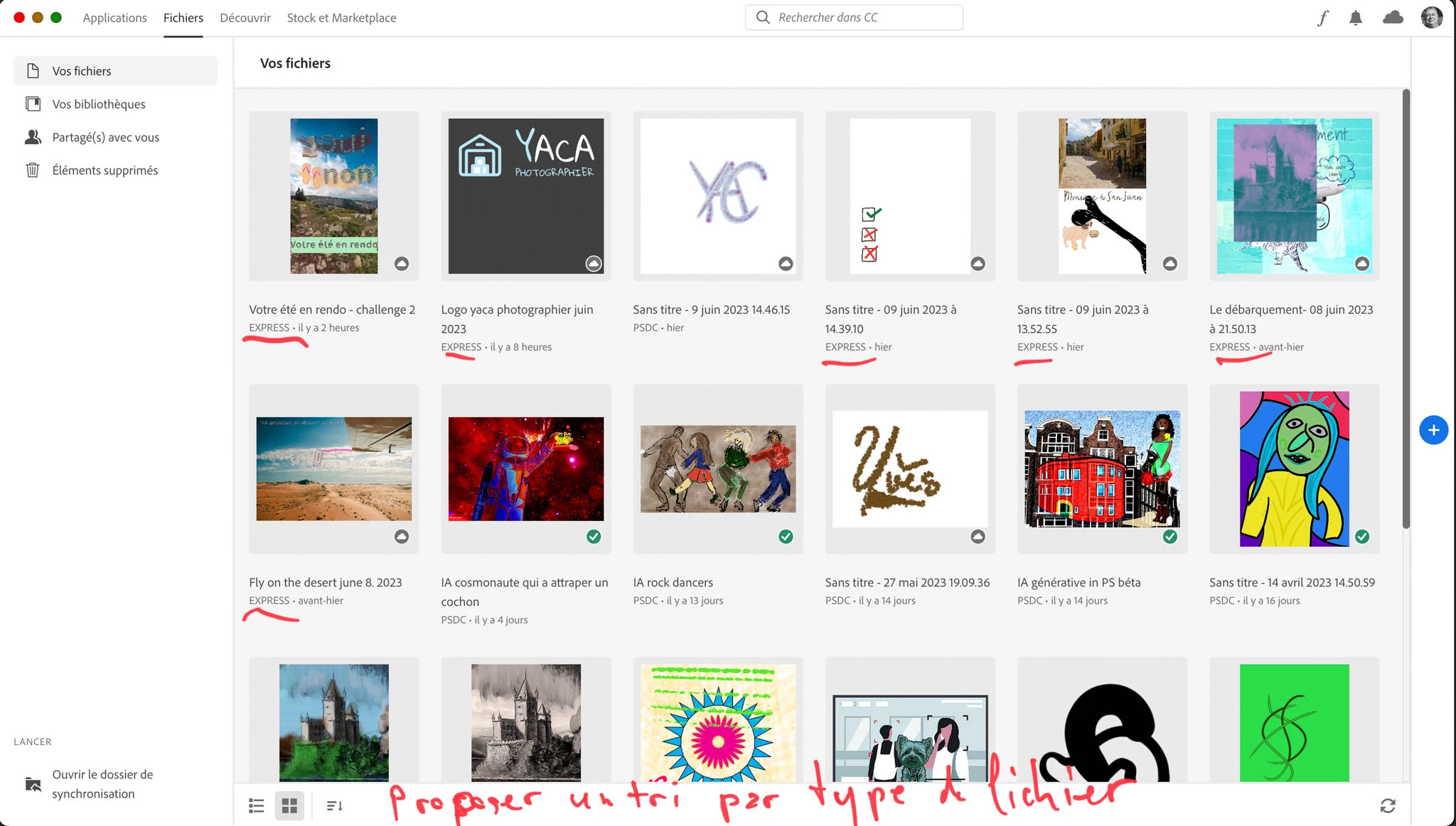Open the notifications bell
1456x826 pixels.
tap(1356, 18)
